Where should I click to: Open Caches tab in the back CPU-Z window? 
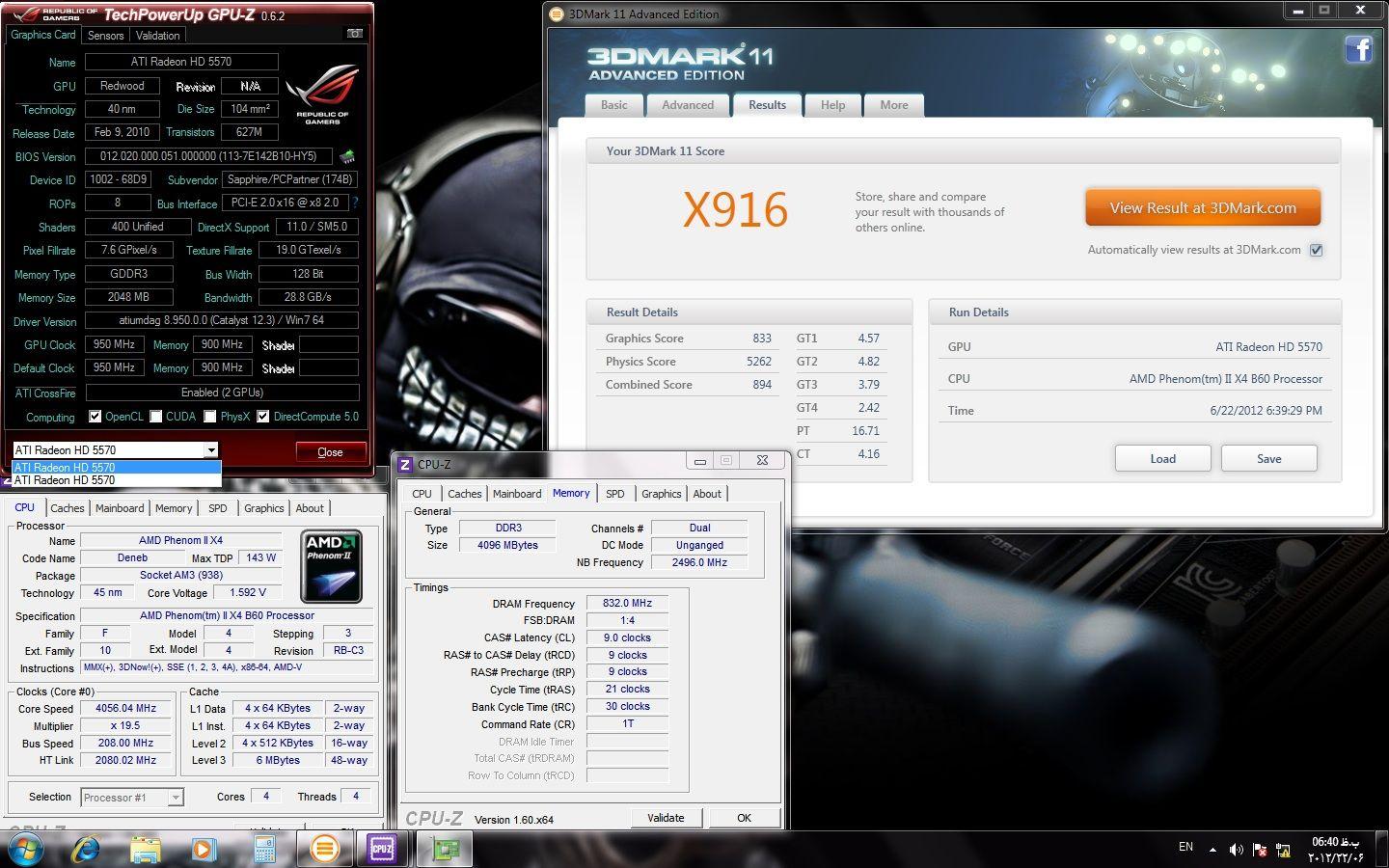point(67,508)
